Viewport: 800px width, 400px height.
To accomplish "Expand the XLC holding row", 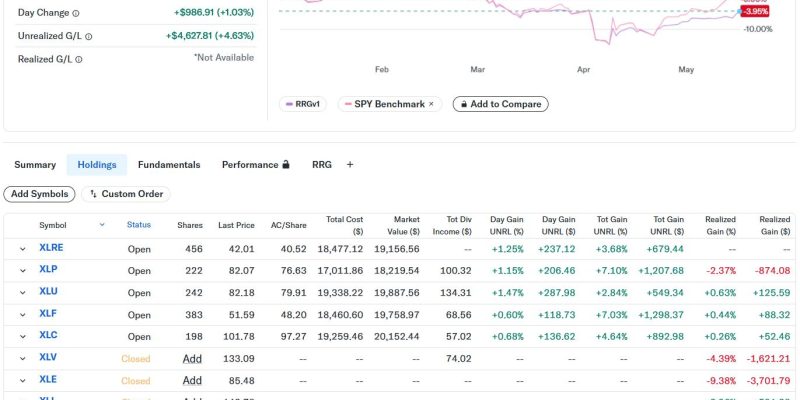I will pyautogui.click(x=22, y=337).
